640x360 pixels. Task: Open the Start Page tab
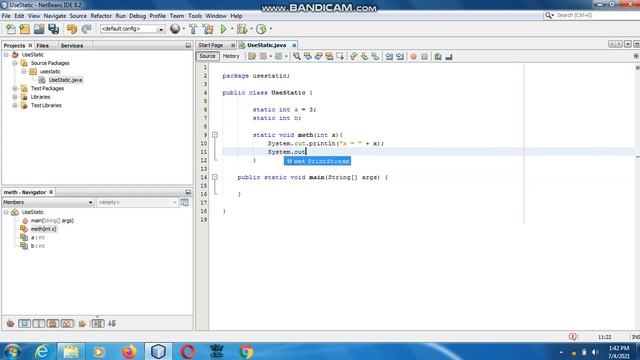click(x=211, y=45)
